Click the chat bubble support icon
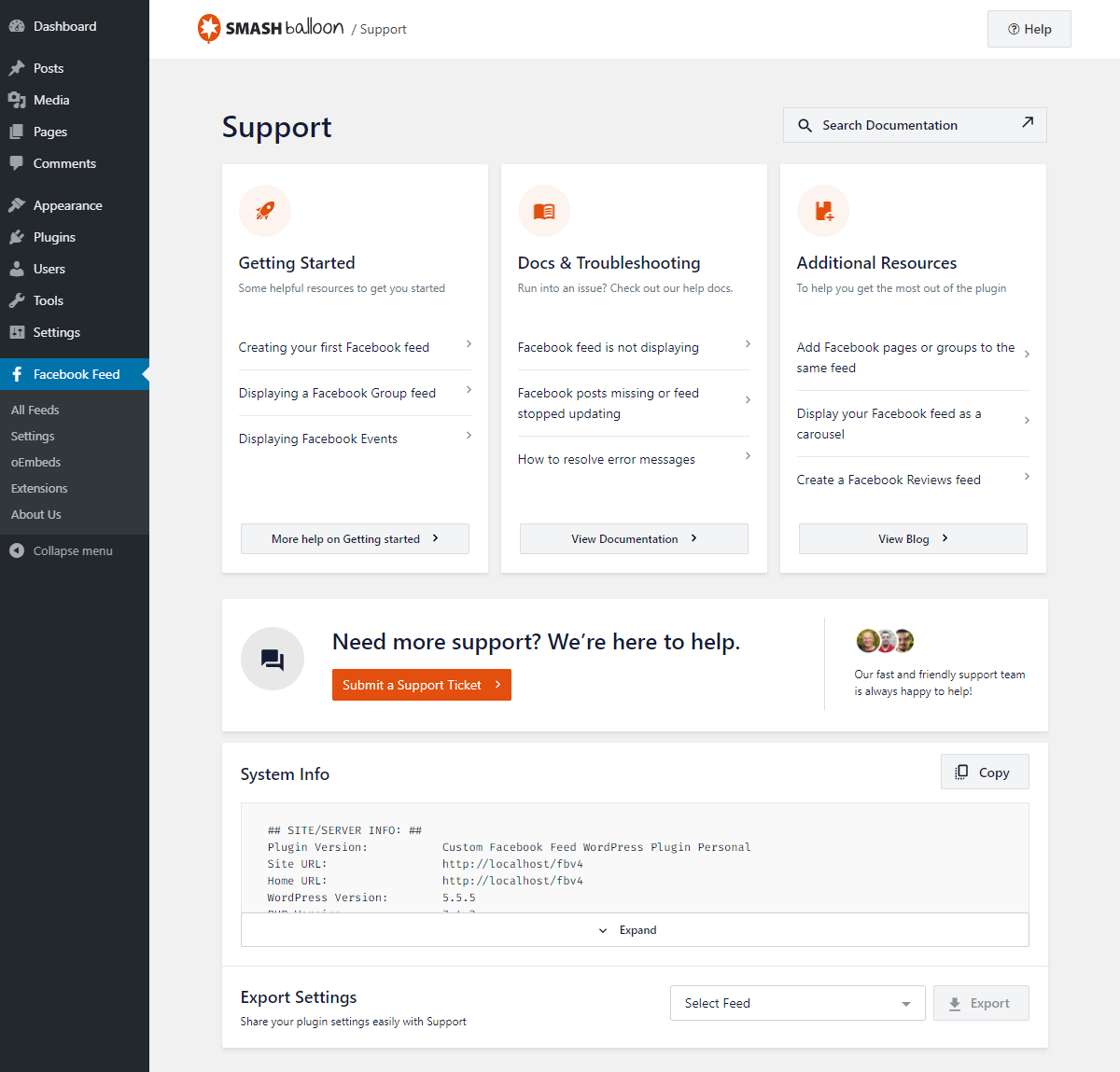 tap(273, 659)
